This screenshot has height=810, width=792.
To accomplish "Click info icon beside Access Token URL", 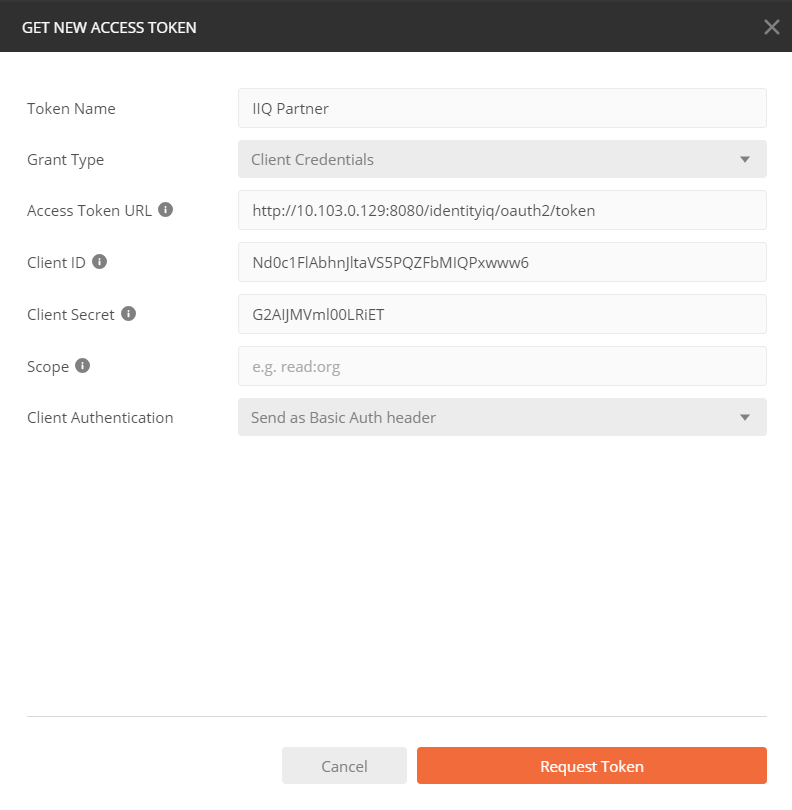I will coord(166,210).
